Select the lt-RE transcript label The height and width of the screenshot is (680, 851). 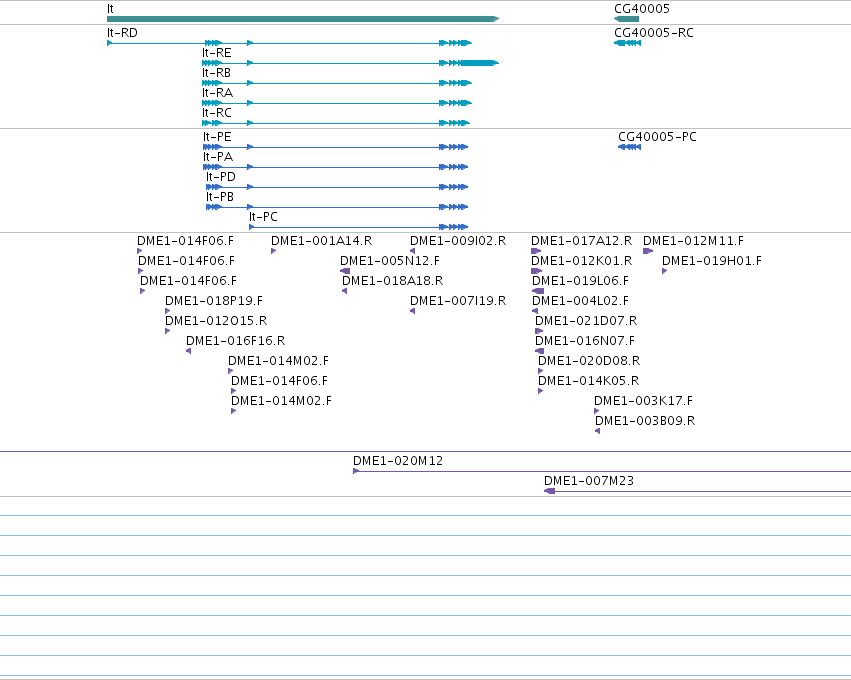point(217,53)
